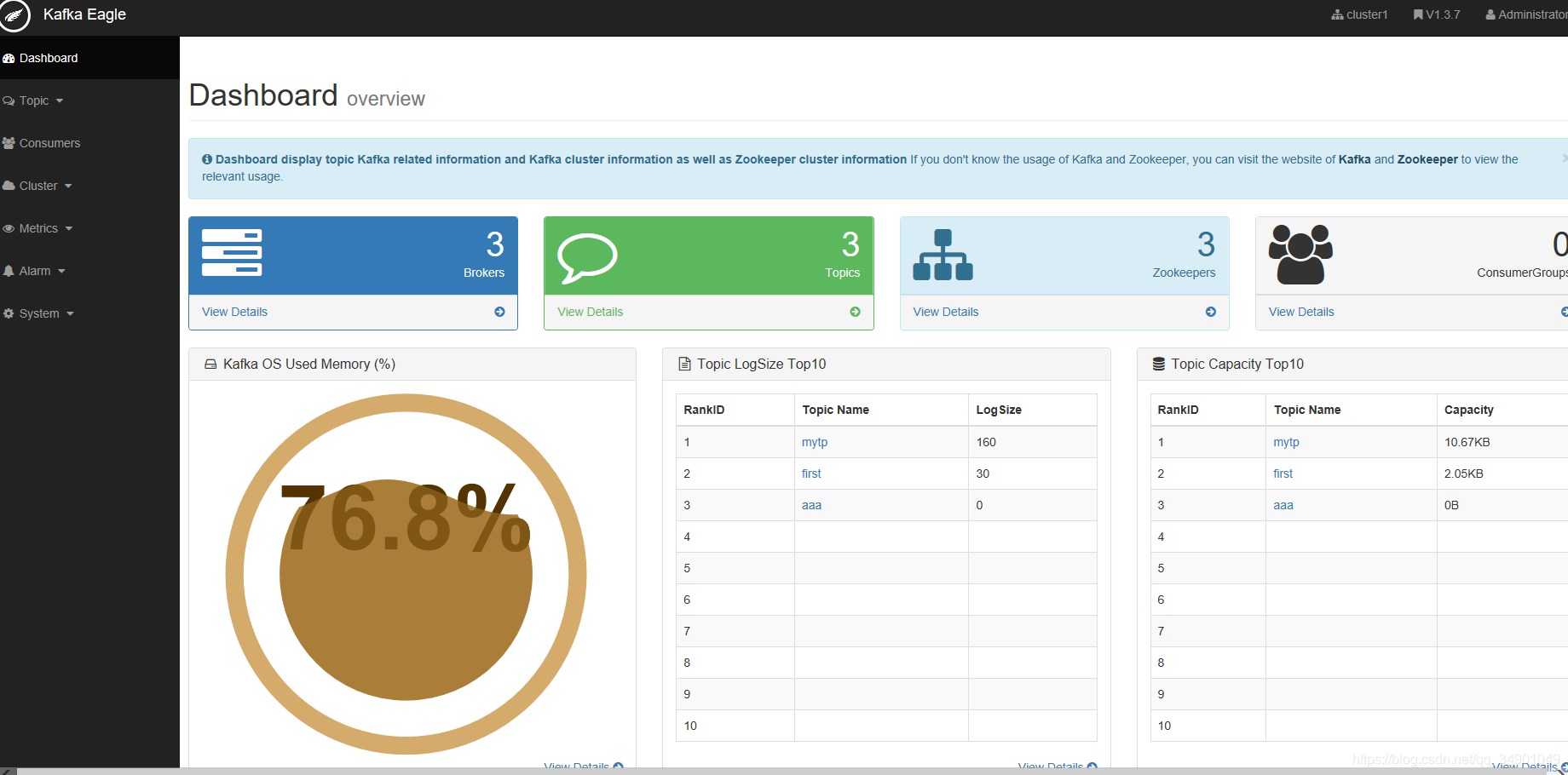Click arrow icon on Topics card footer
This screenshot has width=1568, height=775.
tap(855, 312)
